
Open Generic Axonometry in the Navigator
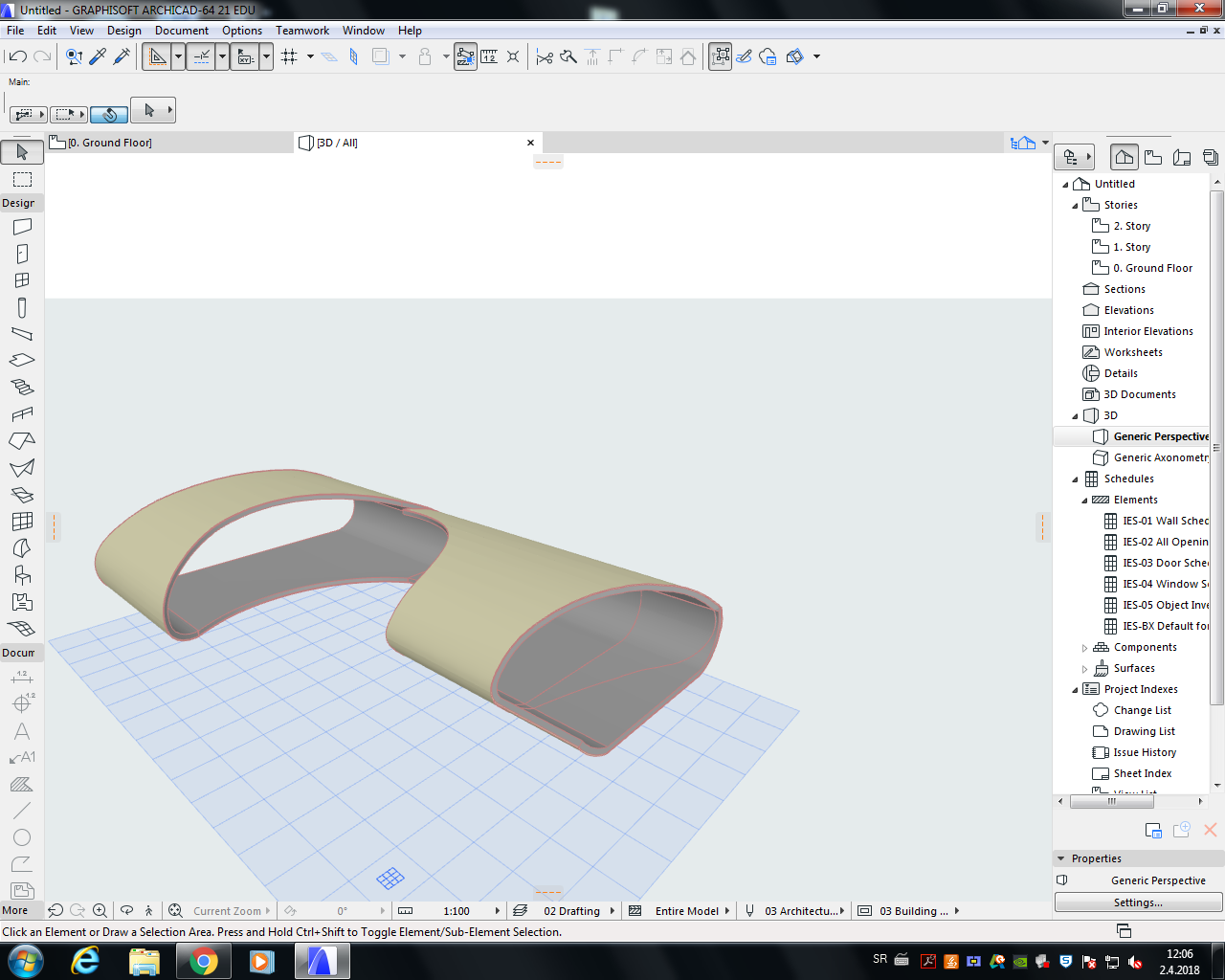pos(1160,457)
